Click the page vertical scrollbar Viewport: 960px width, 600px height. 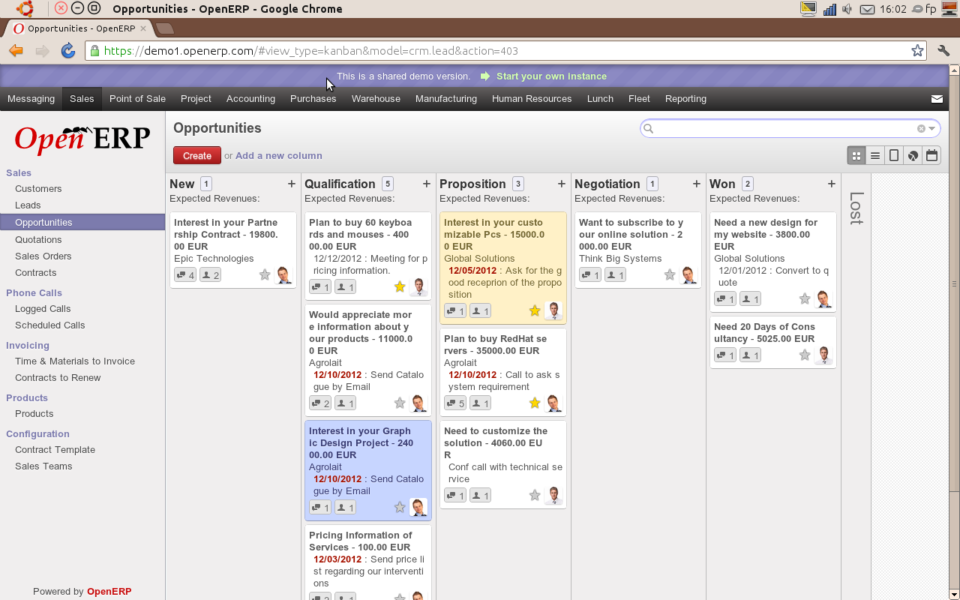tap(954, 282)
